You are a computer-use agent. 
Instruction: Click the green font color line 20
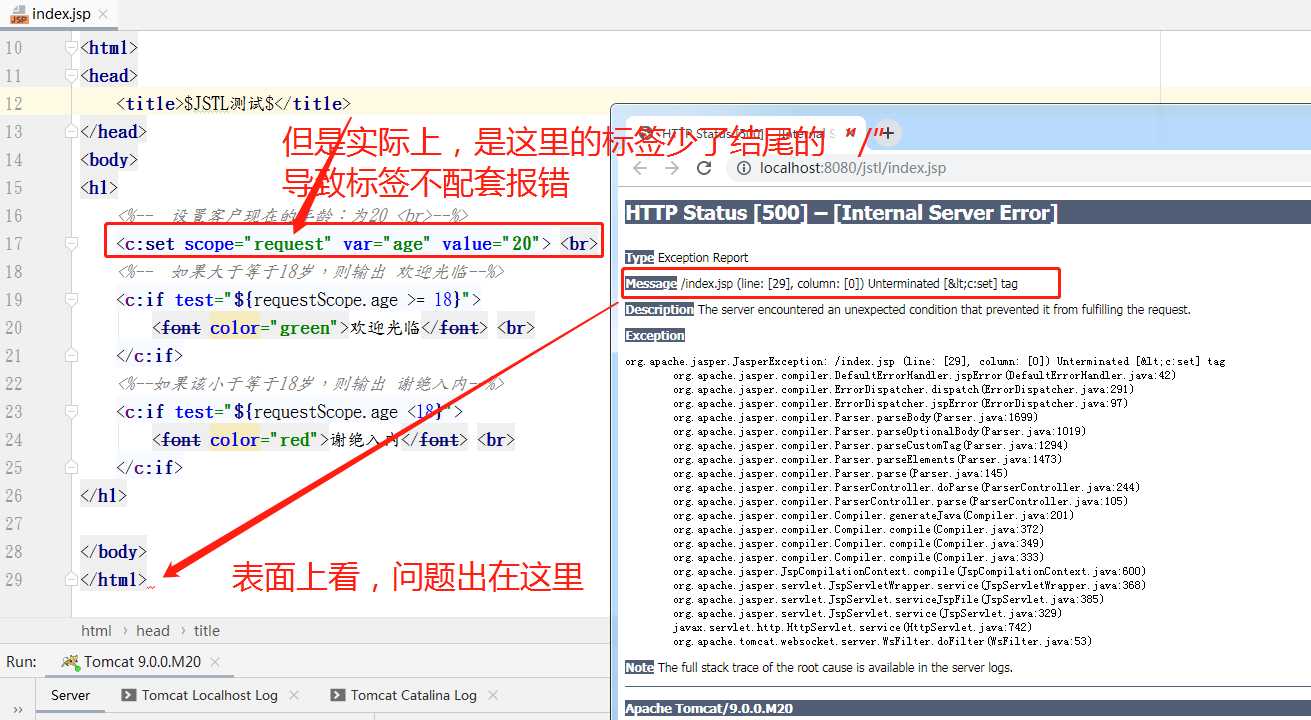click(343, 328)
